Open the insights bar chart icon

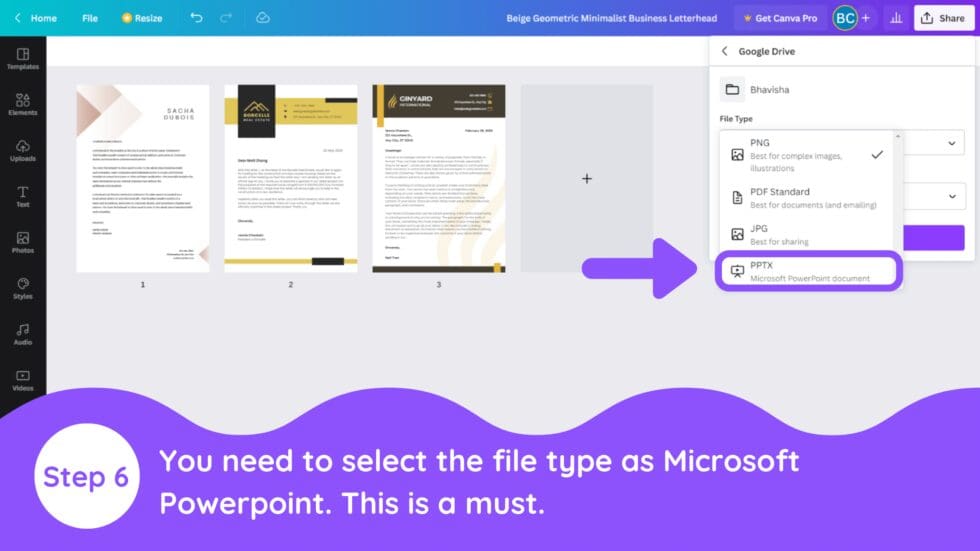(896, 18)
